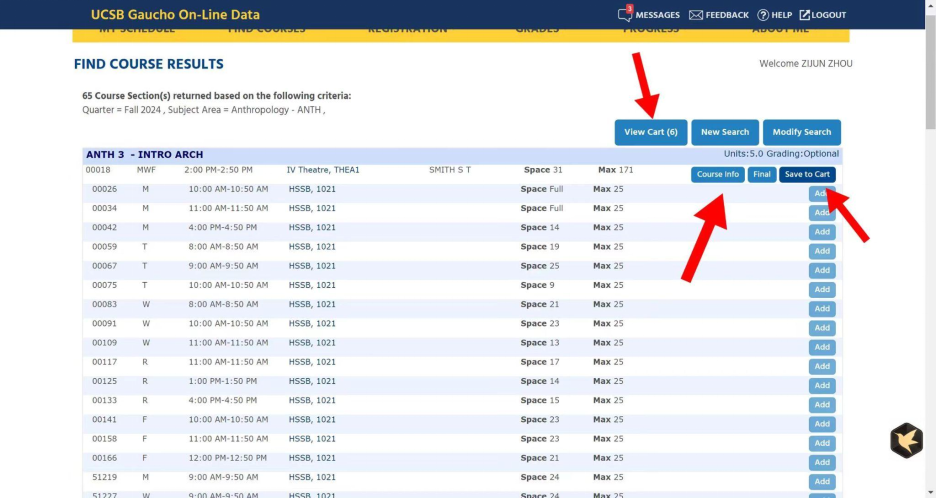Open the Feedback envelope icon

point(695,15)
